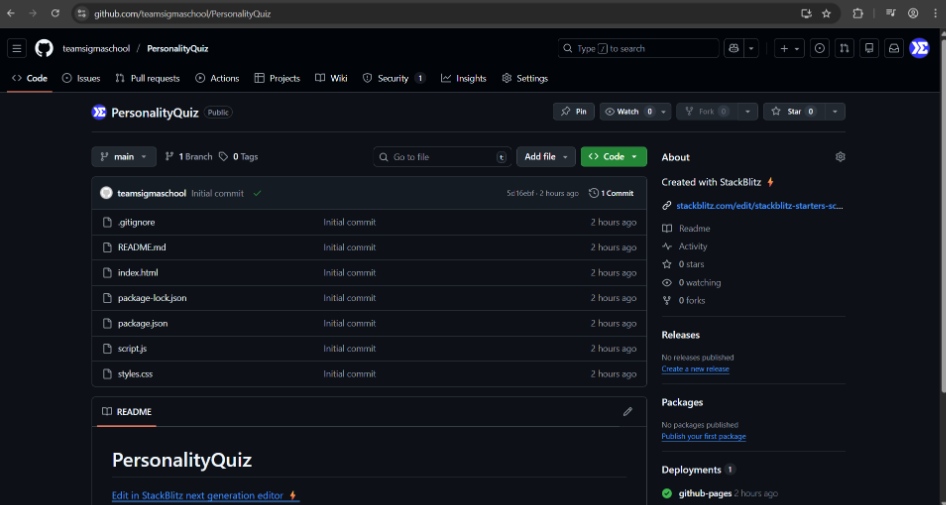Open the Projects tab

(277, 78)
